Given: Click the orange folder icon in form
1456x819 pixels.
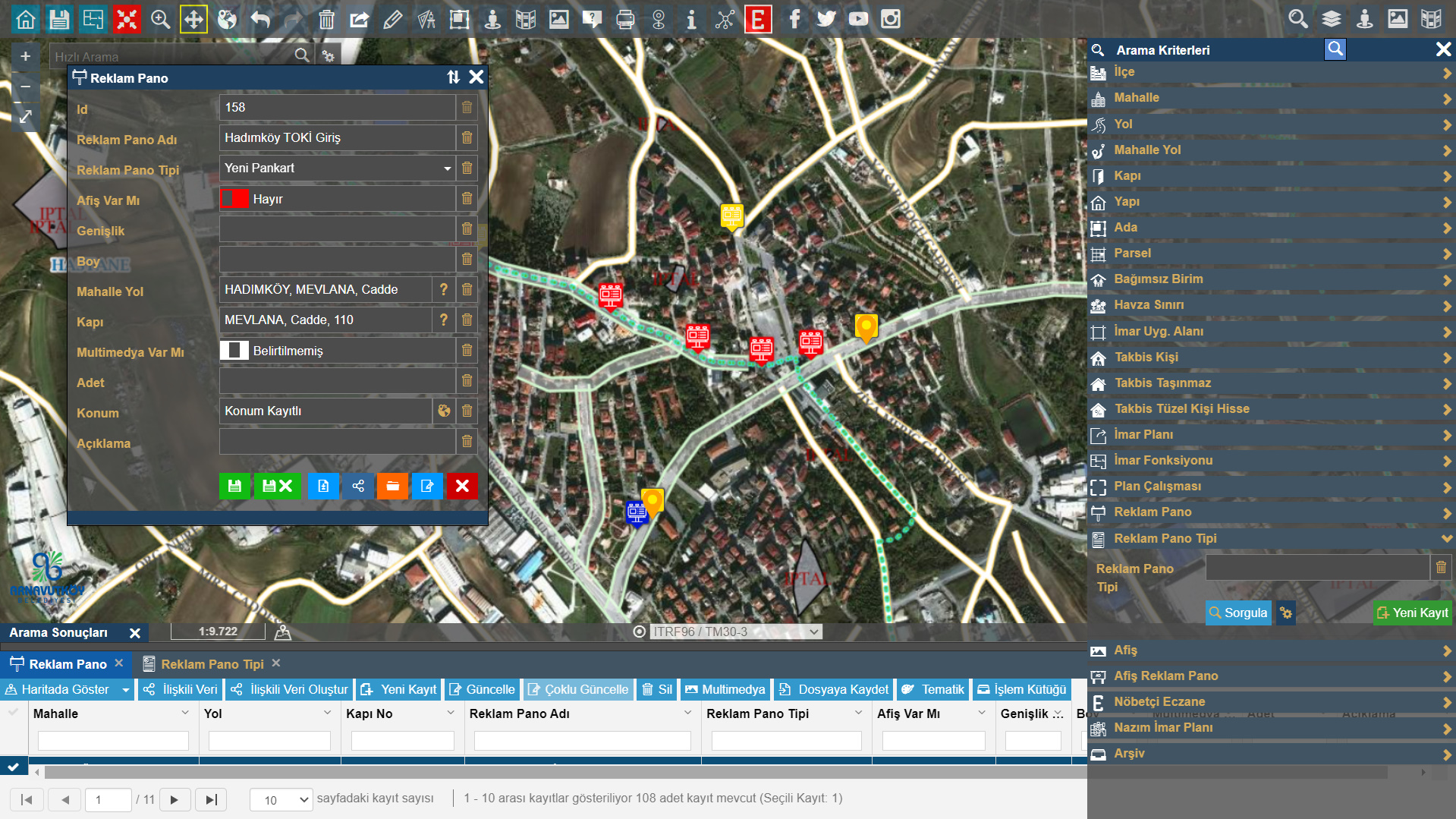Looking at the screenshot, I should tap(392, 486).
